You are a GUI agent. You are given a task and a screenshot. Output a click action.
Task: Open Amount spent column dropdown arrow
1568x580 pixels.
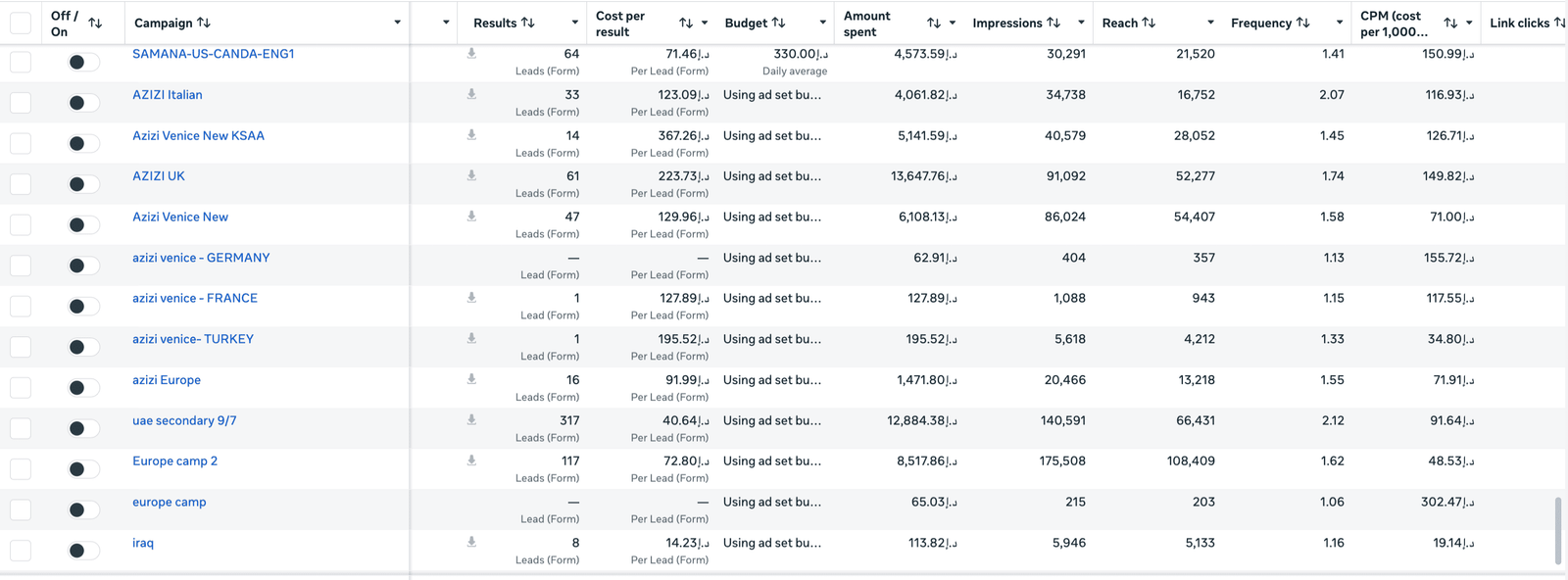[x=952, y=23]
